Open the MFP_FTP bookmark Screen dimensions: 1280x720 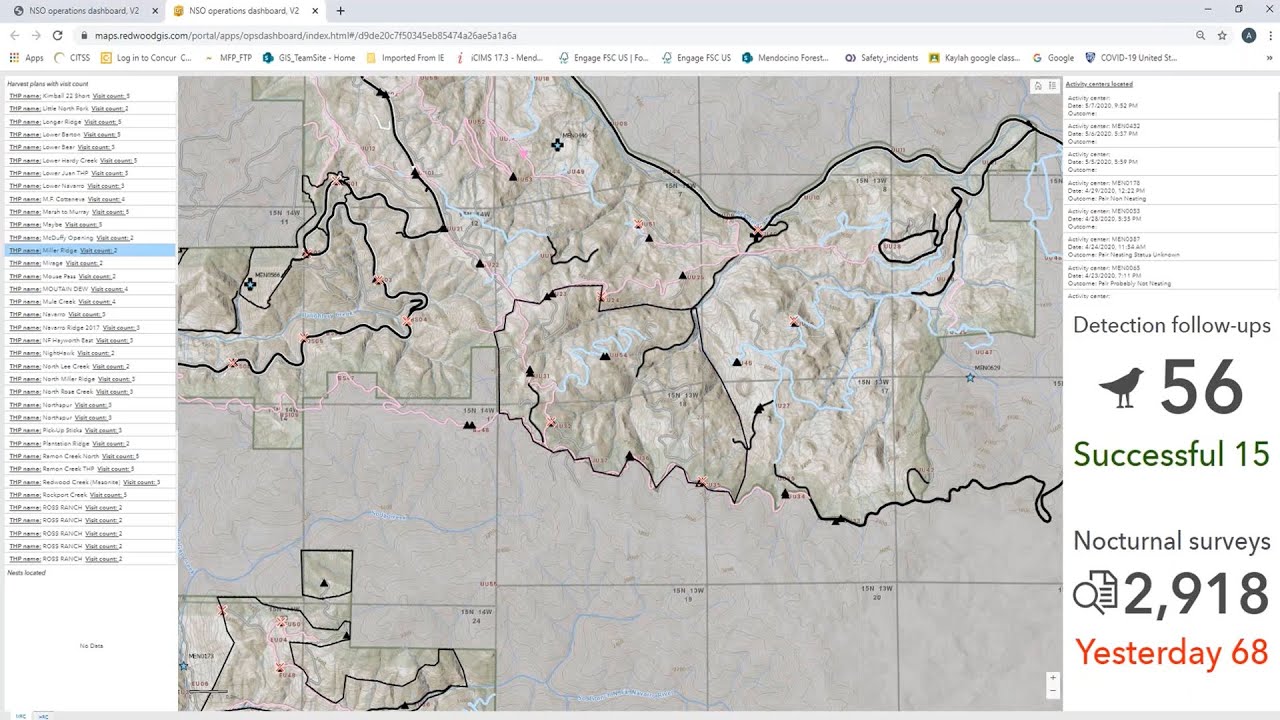click(x=228, y=58)
